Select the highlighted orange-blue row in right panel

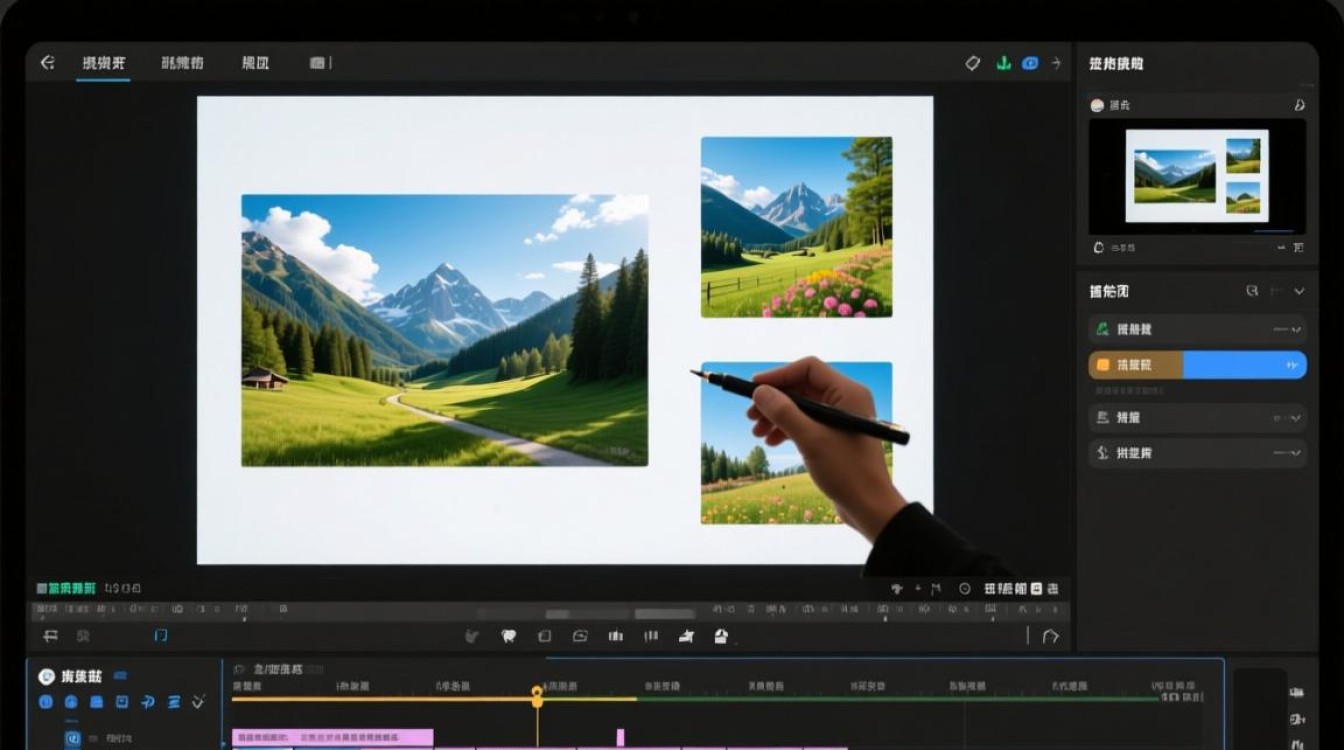click(x=1196, y=365)
